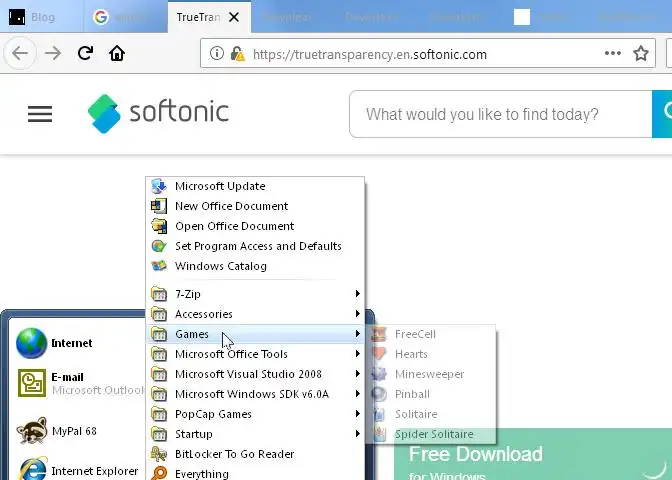
Task: Open the Softonic hamburger menu
Action: coord(40,114)
